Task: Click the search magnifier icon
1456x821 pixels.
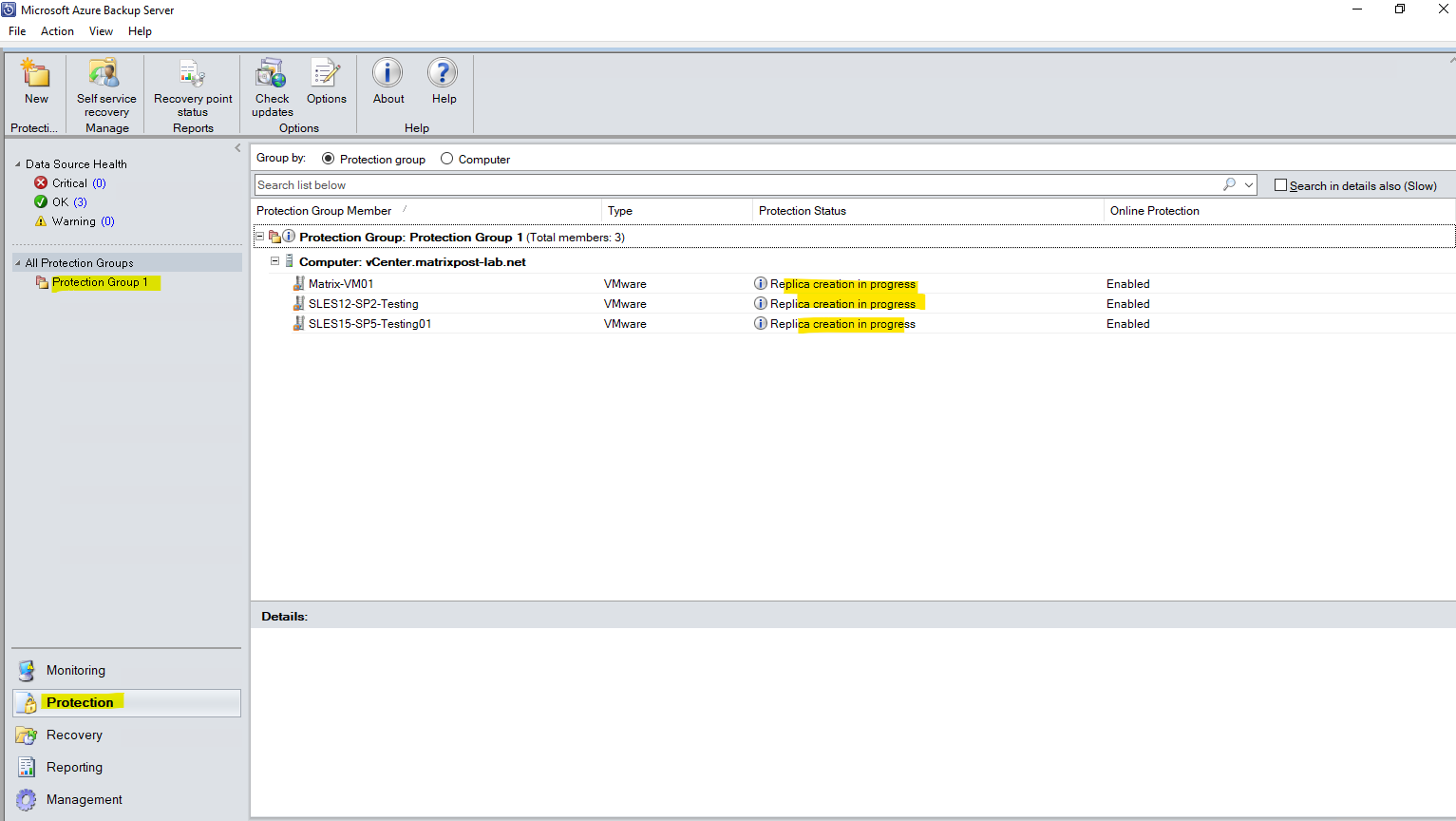Action: point(1229,184)
